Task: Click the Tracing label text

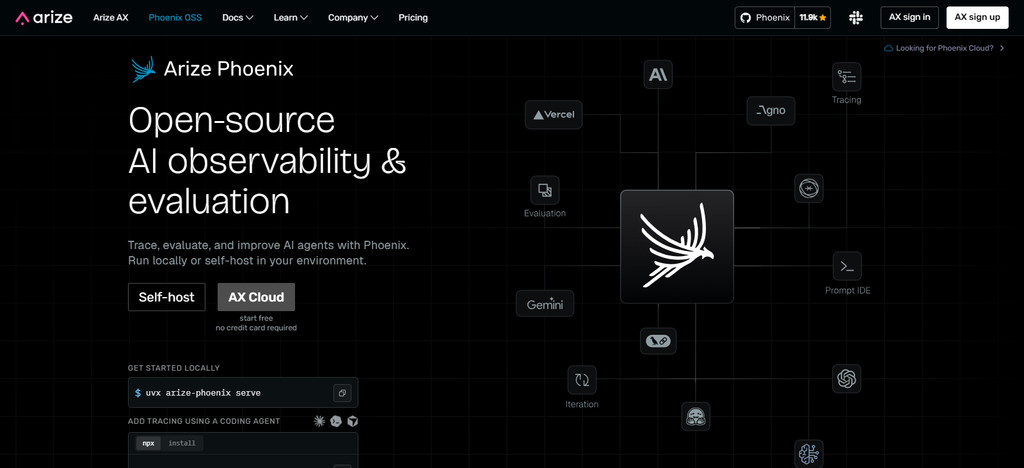Action: coord(846,100)
